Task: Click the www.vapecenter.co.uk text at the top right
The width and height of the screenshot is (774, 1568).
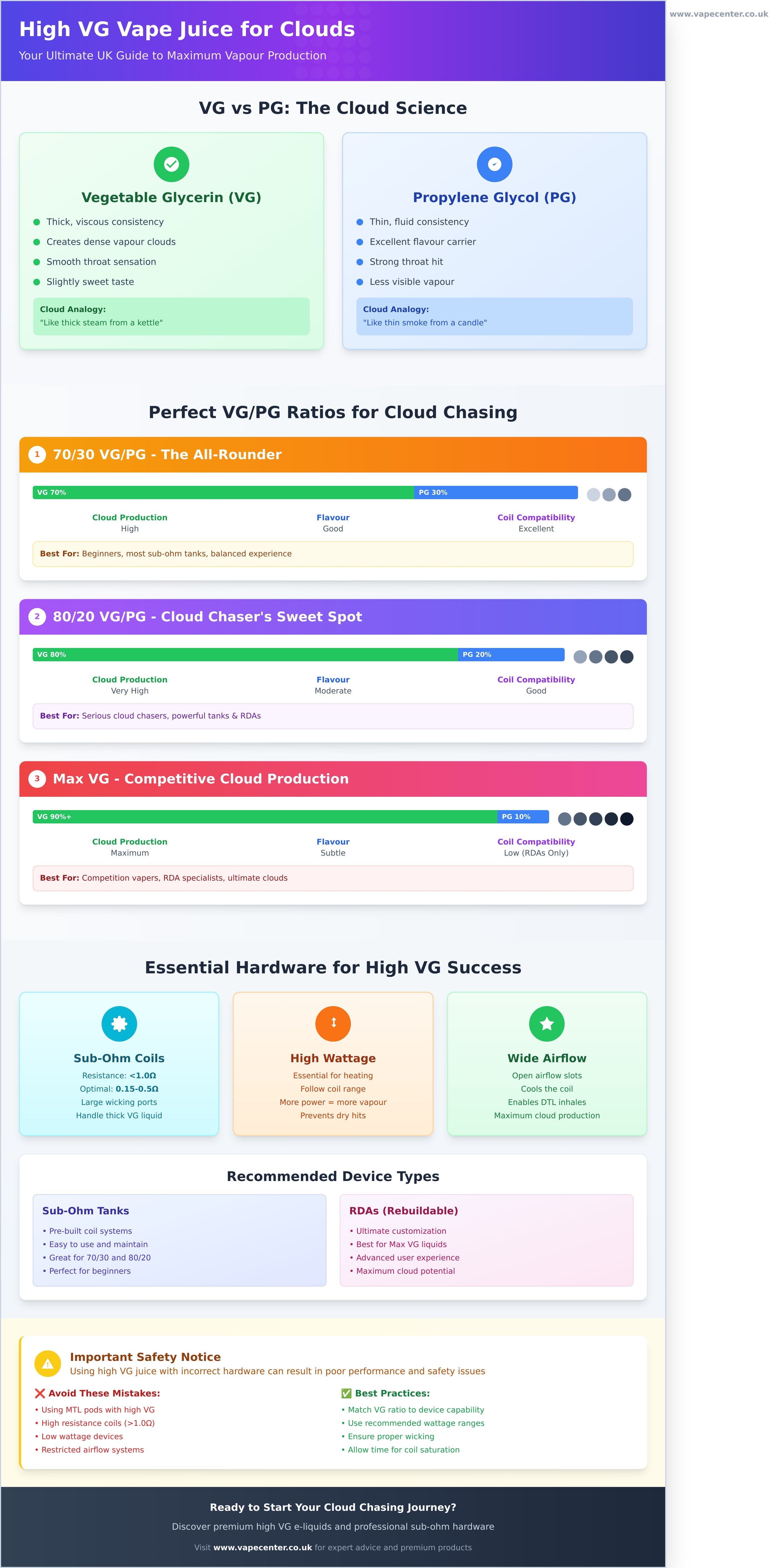Action: tap(719, 14)
